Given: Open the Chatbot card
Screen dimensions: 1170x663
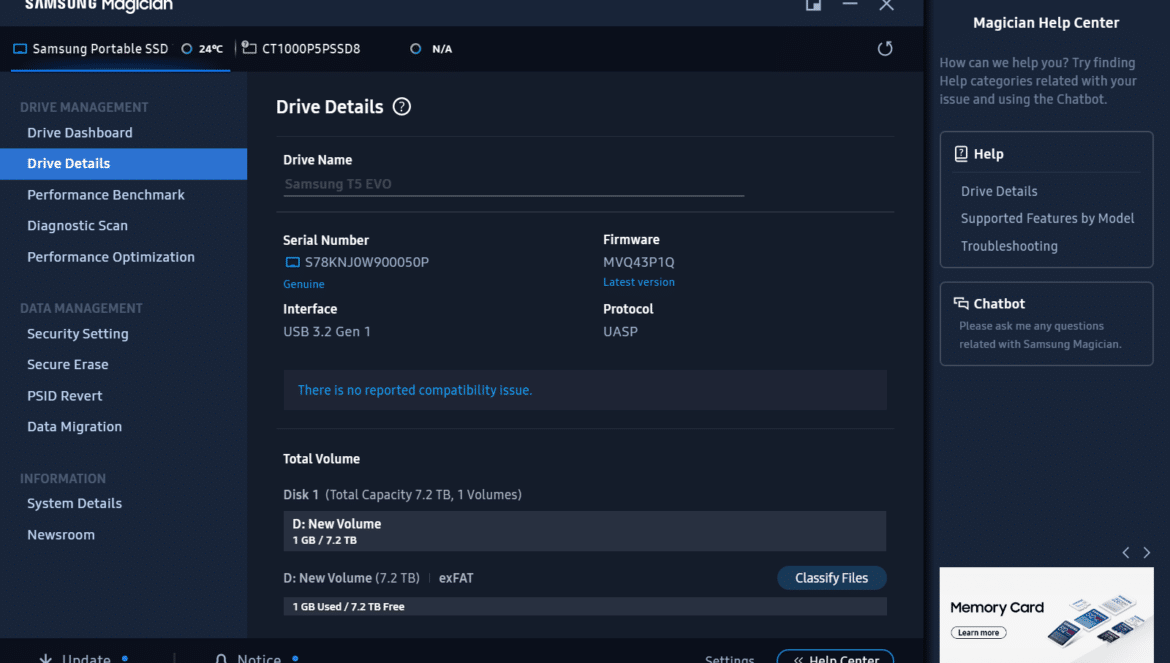Looking at the screenshot, I should click(1046, 324).
